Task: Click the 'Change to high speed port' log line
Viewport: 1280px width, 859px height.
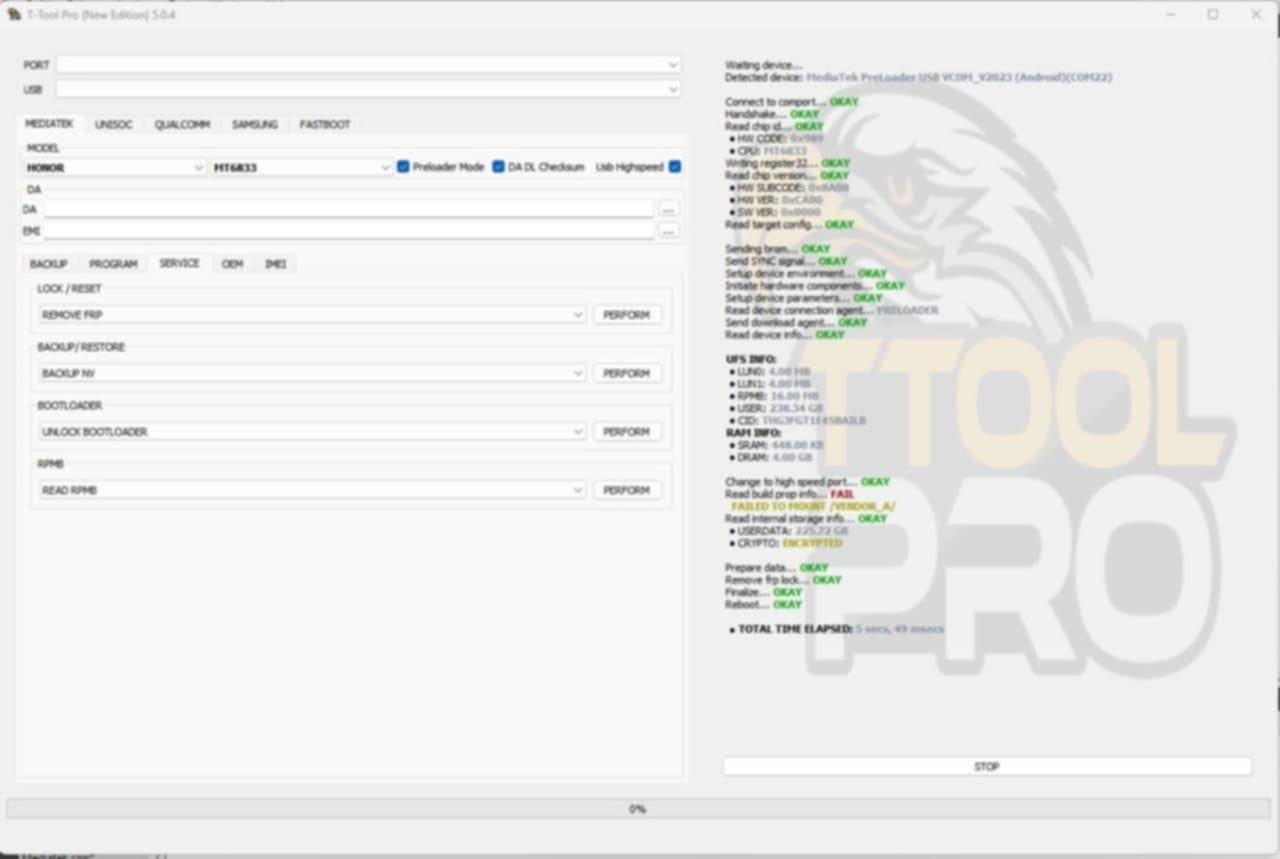Action: [x=807, y=482]
